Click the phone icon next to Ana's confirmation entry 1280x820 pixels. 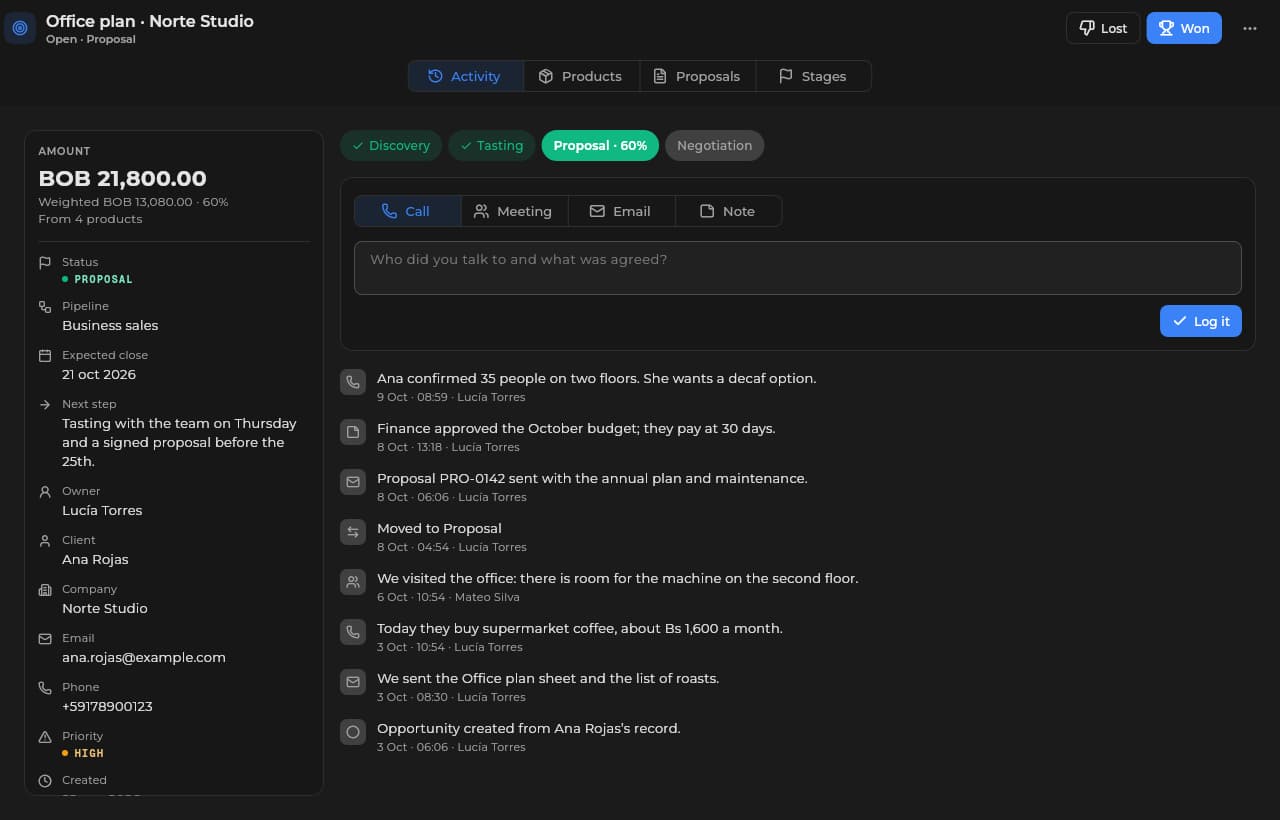click(352, 382)
